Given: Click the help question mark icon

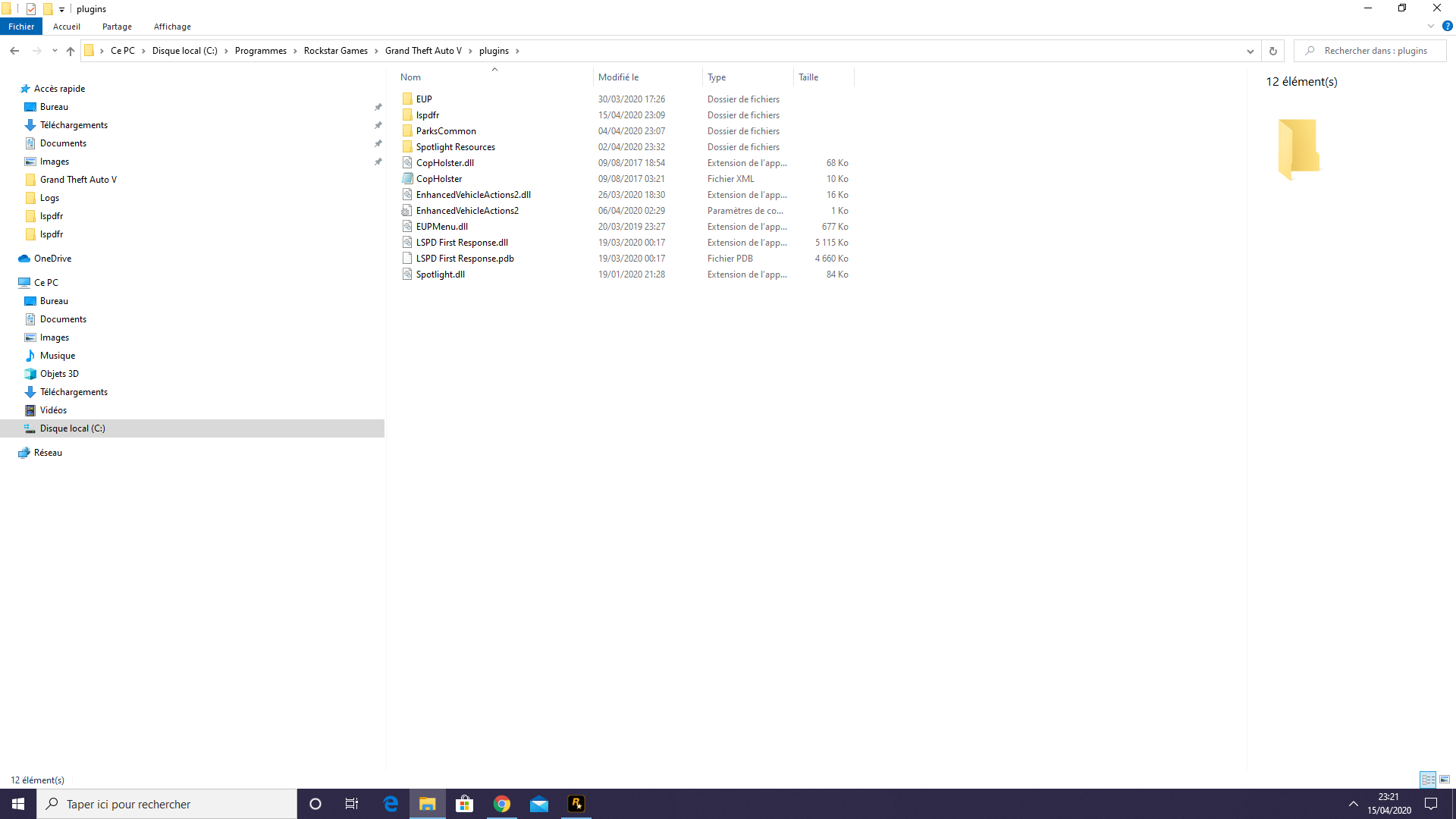Looking at the screenshot, I should (1447, 26).
